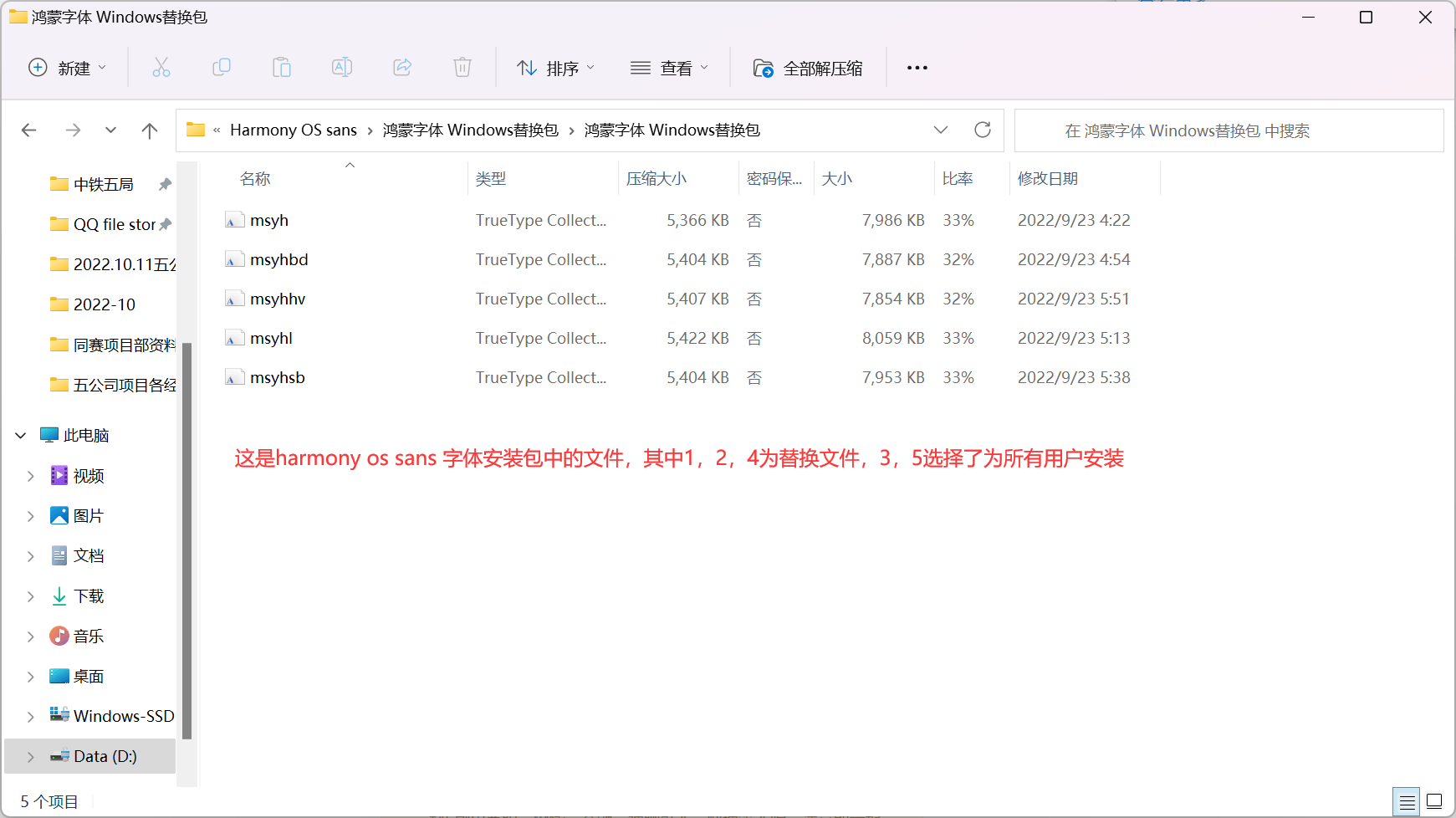1456x818 pixels.
Task: Open the 查看 (View) dropdown
Action: (669, 68)
